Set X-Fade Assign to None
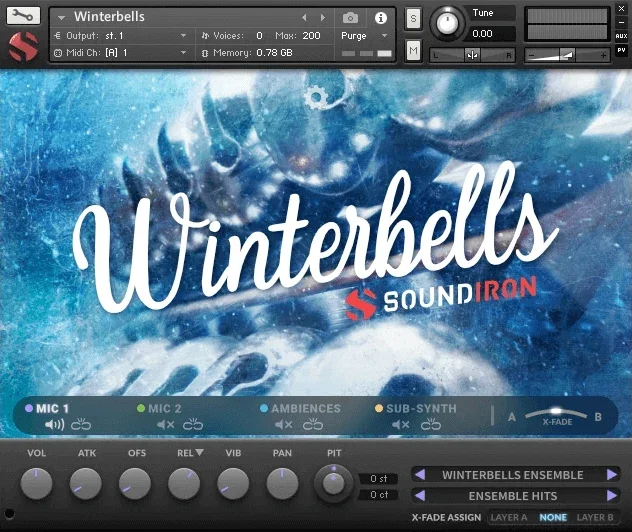 [x=553, y=517]
